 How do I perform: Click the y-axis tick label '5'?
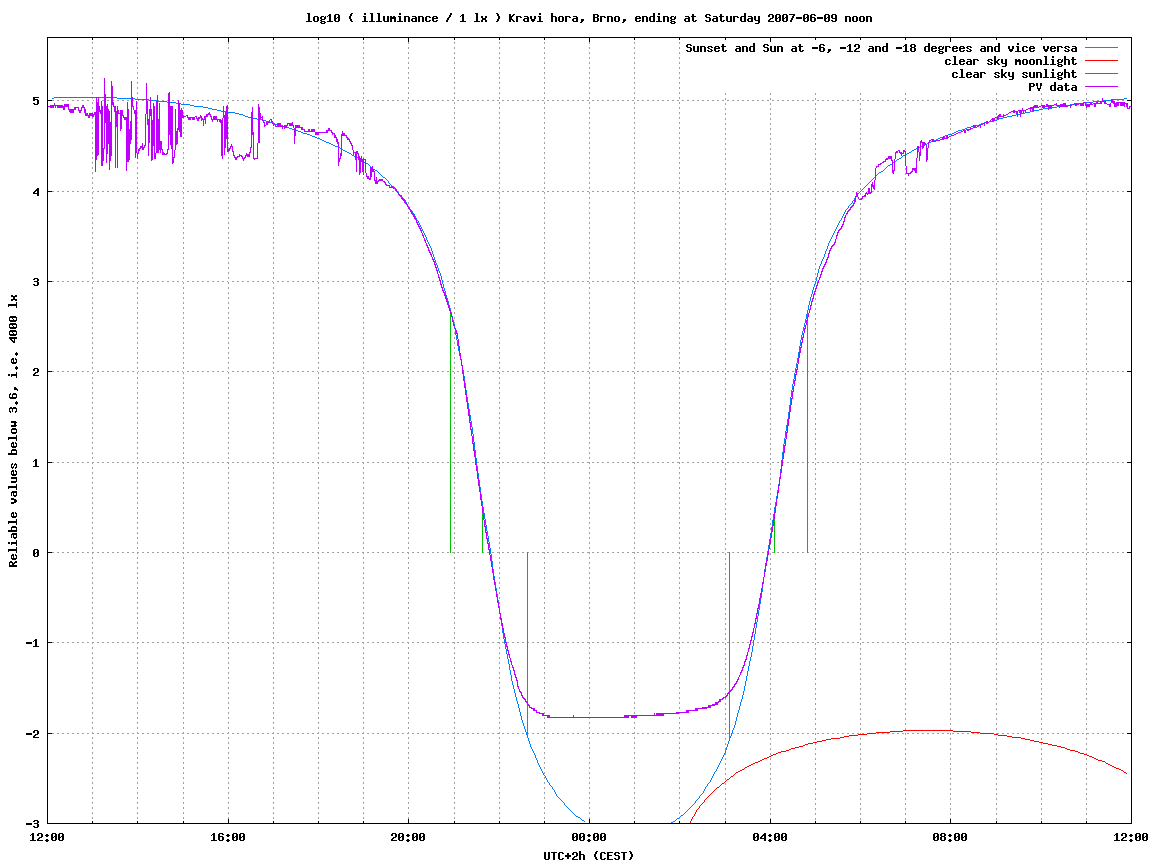click(35, 101)
